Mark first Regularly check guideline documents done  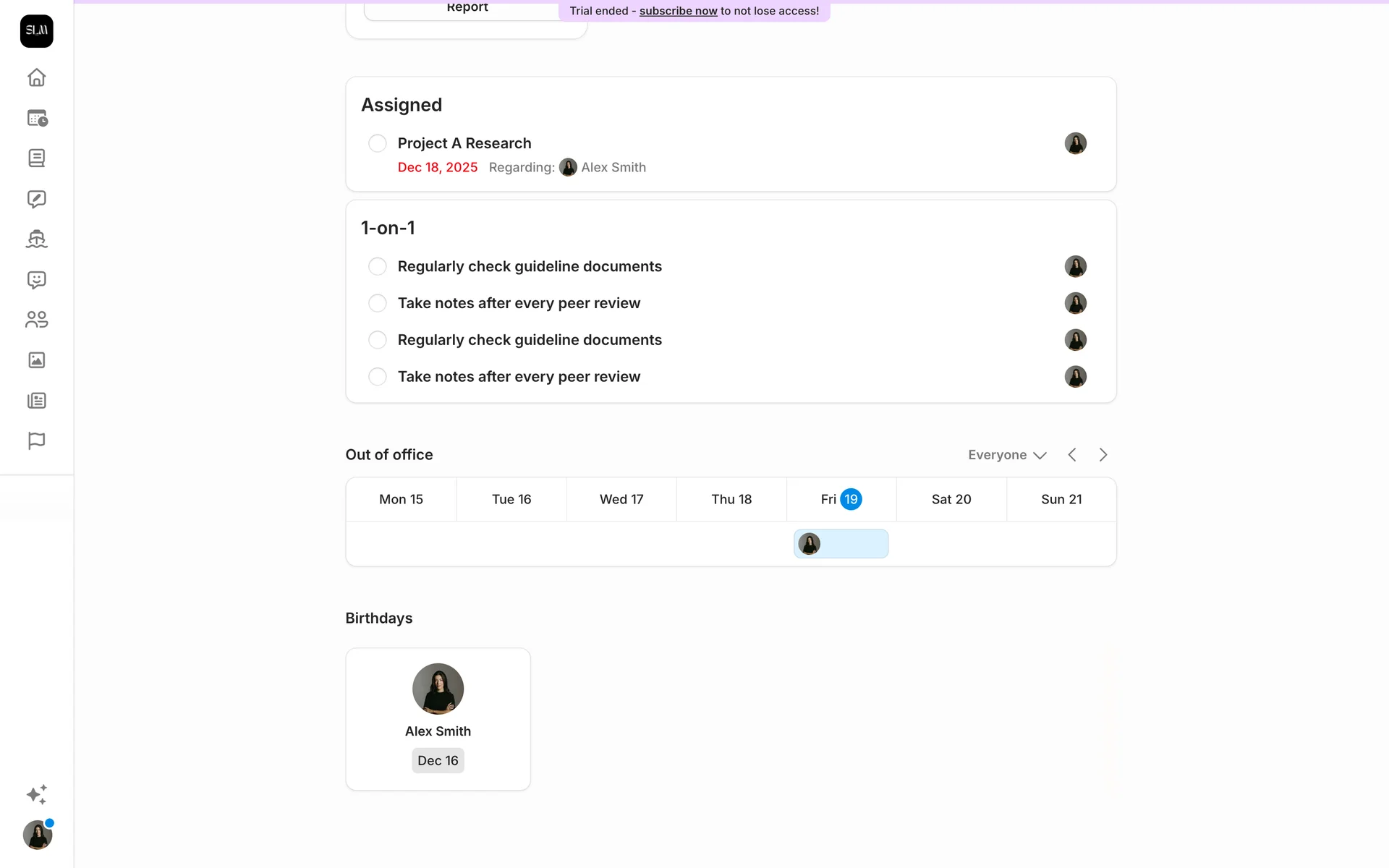point(377,266)
